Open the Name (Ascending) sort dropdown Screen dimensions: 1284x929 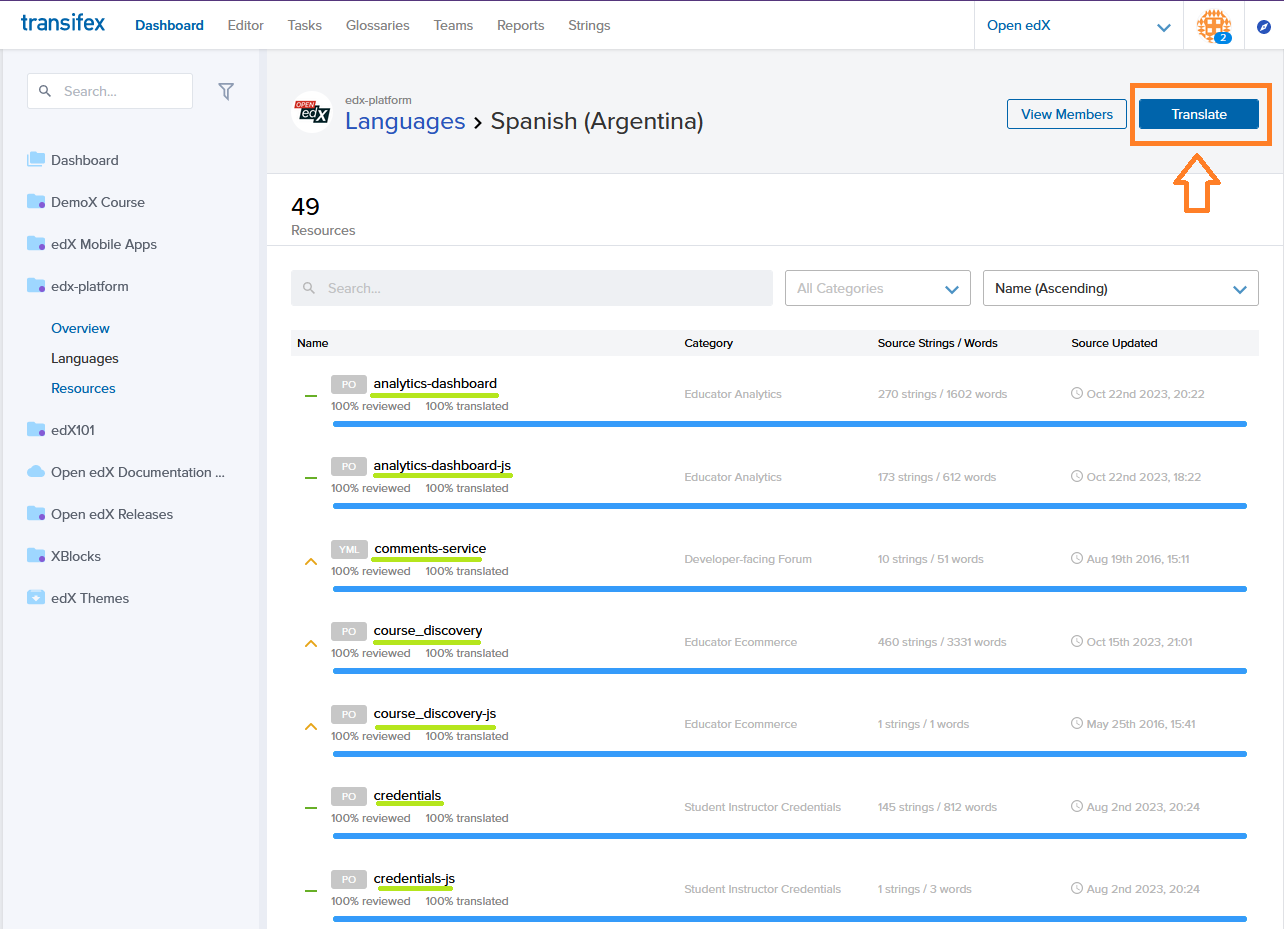click(x=1120, y=288)
